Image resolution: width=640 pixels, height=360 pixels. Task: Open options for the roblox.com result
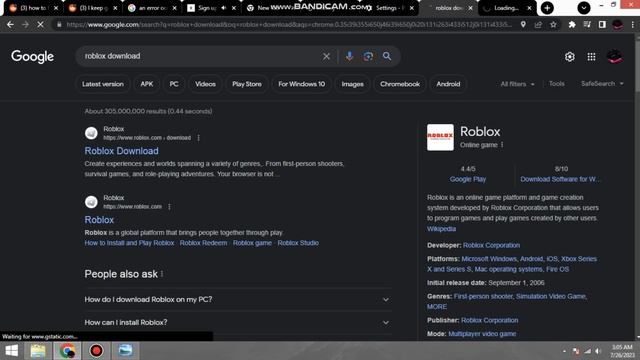coord(169,207)
